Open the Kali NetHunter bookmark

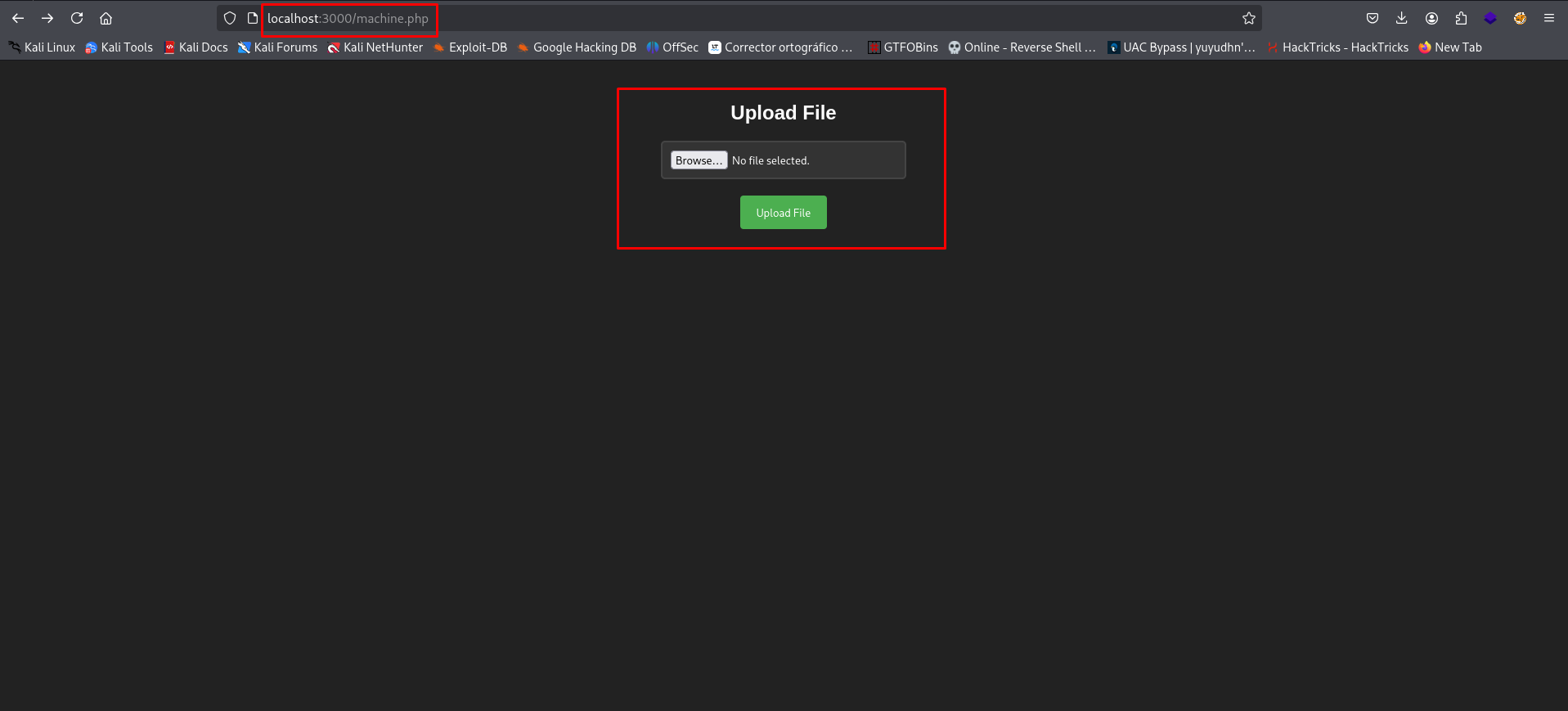click(375, 47)
